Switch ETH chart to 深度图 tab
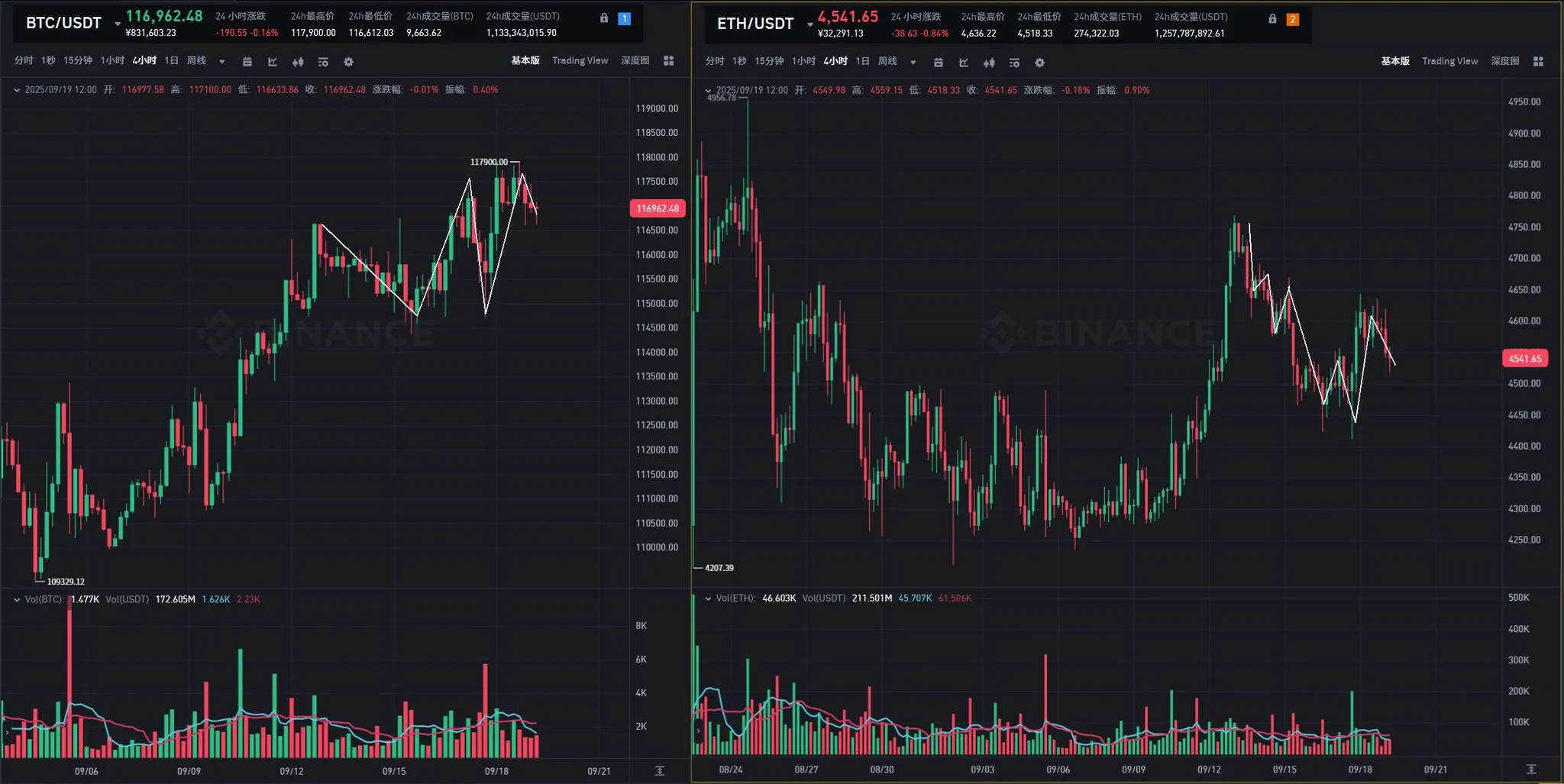 tap(1504, 61)
